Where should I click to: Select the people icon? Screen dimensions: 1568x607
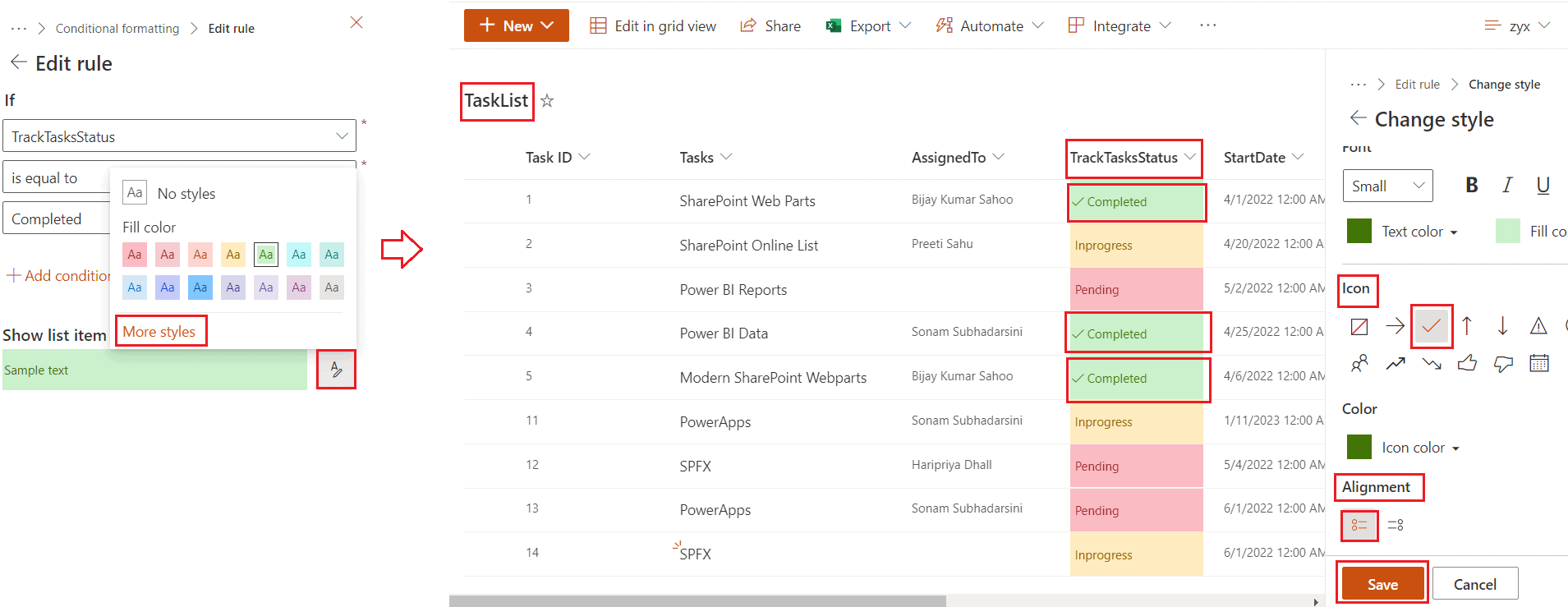point(1359,363)
